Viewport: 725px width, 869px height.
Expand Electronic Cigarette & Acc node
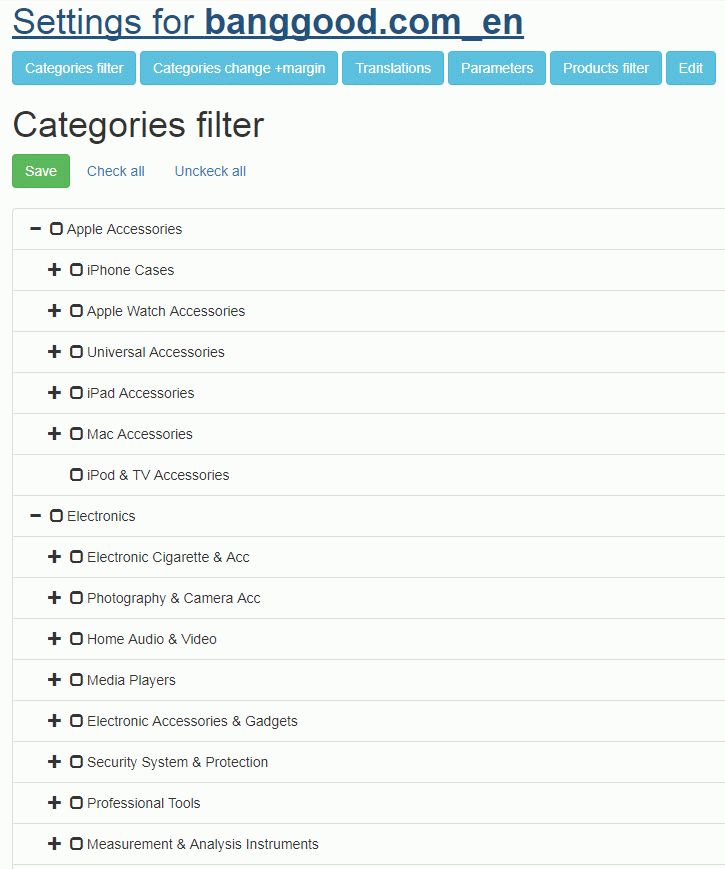[54, 557]
